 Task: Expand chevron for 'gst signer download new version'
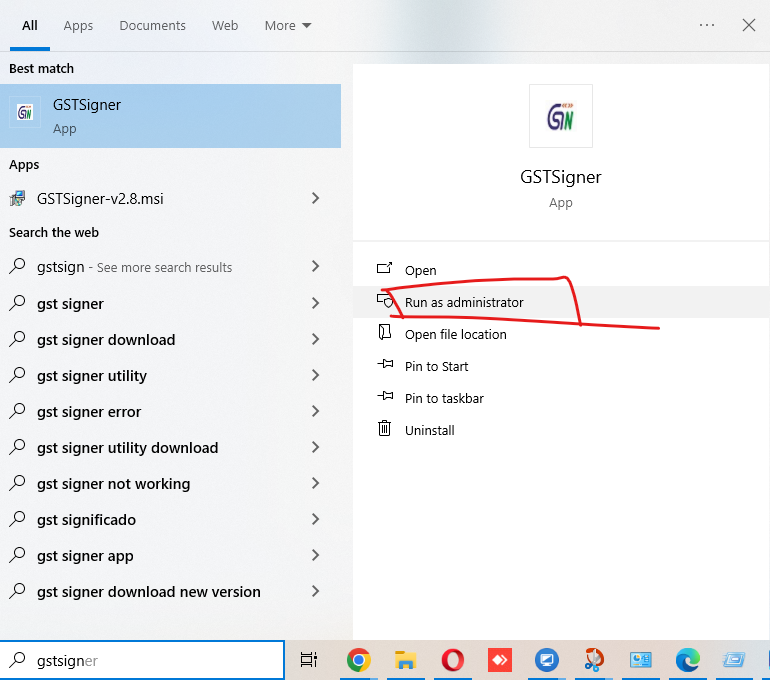click(x=315, y=592)
